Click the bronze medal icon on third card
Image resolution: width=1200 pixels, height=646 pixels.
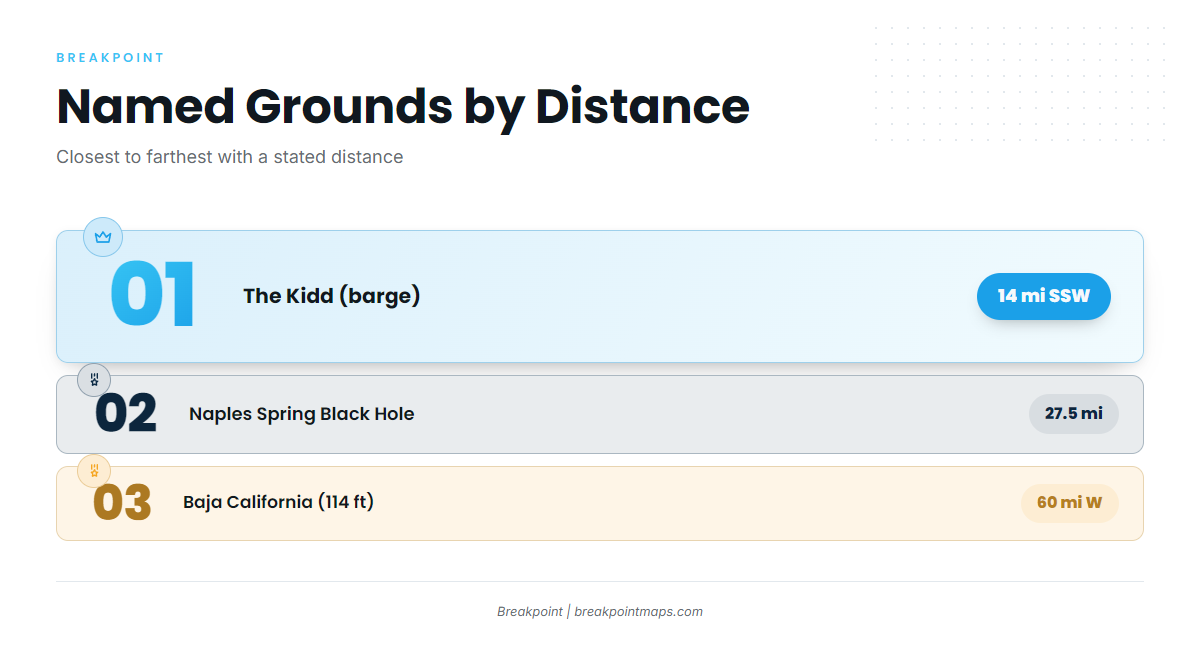[x=94, y=471]
